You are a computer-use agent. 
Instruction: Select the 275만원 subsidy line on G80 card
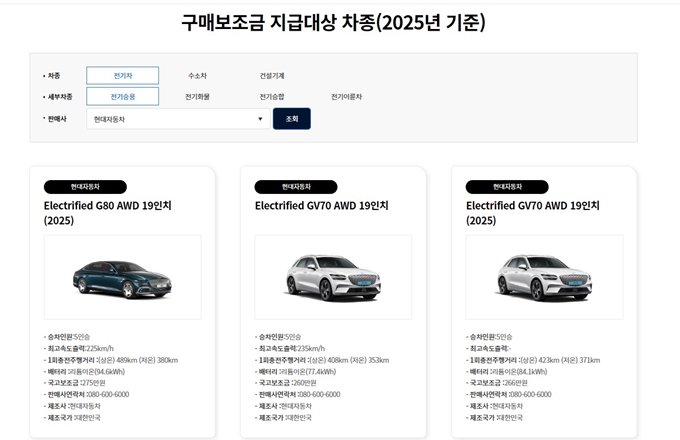(75, 383)
